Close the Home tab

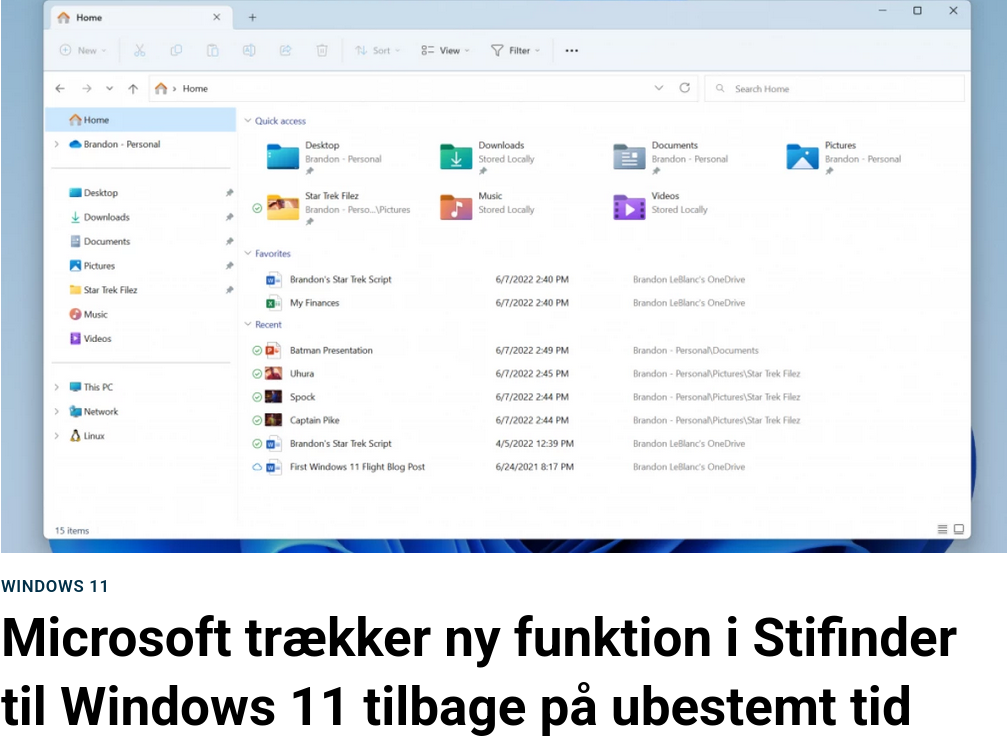[216, 17]
